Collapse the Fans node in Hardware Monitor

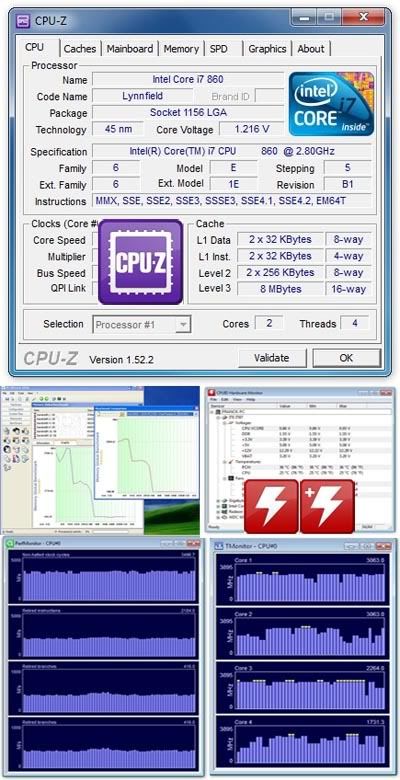[x=223, y=478]
